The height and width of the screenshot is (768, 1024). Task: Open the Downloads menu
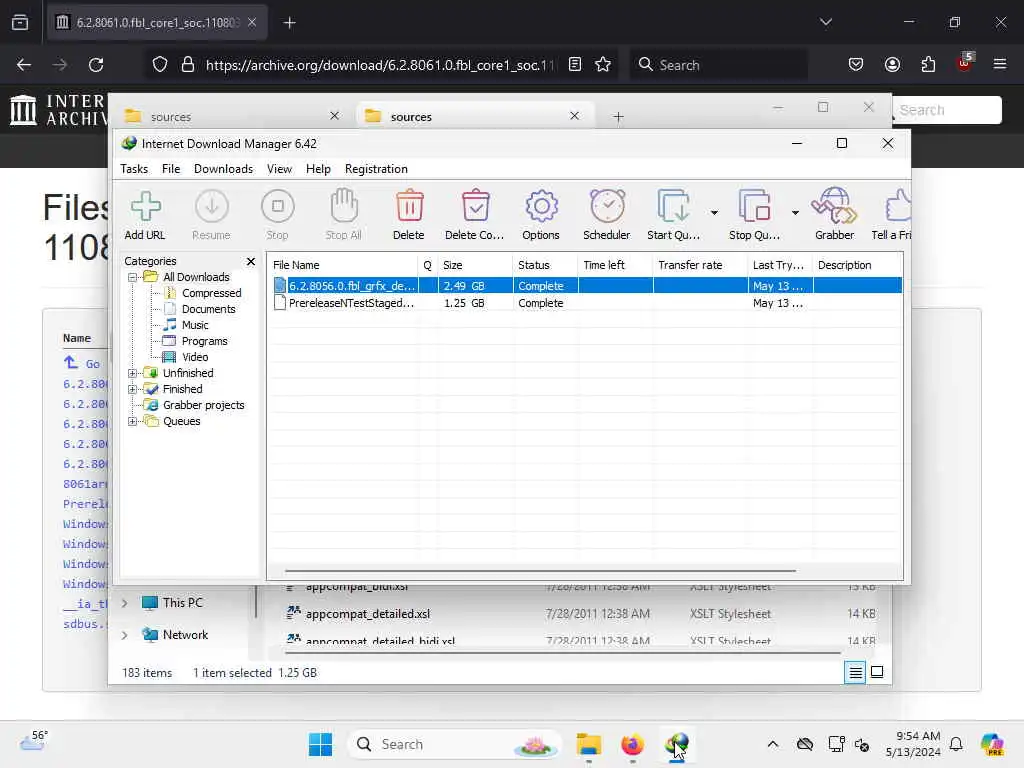tap(223, 169)
